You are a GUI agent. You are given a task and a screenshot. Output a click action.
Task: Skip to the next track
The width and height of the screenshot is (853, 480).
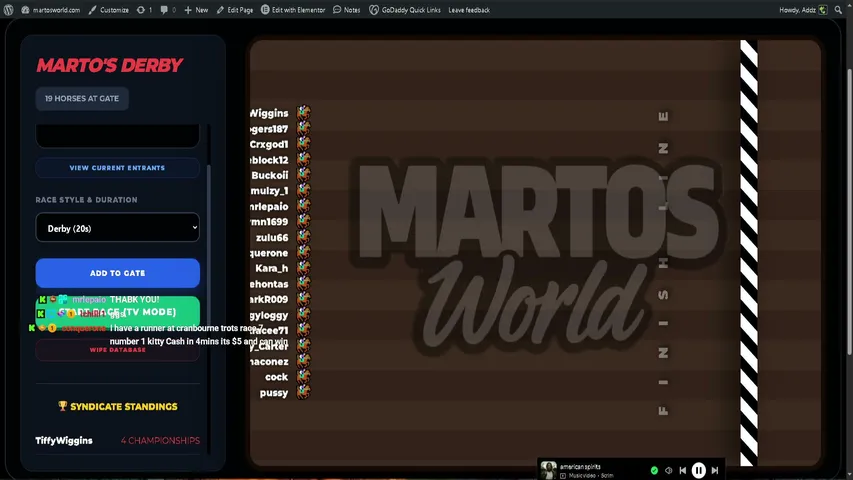pos(715,470)
